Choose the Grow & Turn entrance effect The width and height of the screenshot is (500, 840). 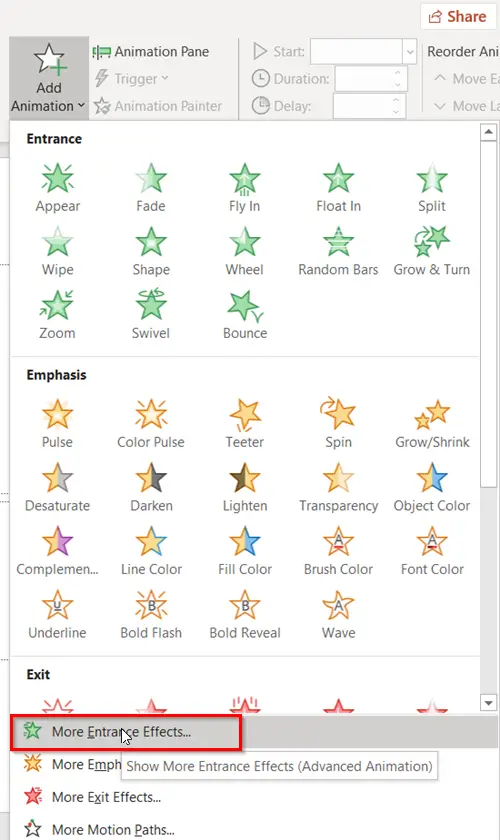[431, 251]
